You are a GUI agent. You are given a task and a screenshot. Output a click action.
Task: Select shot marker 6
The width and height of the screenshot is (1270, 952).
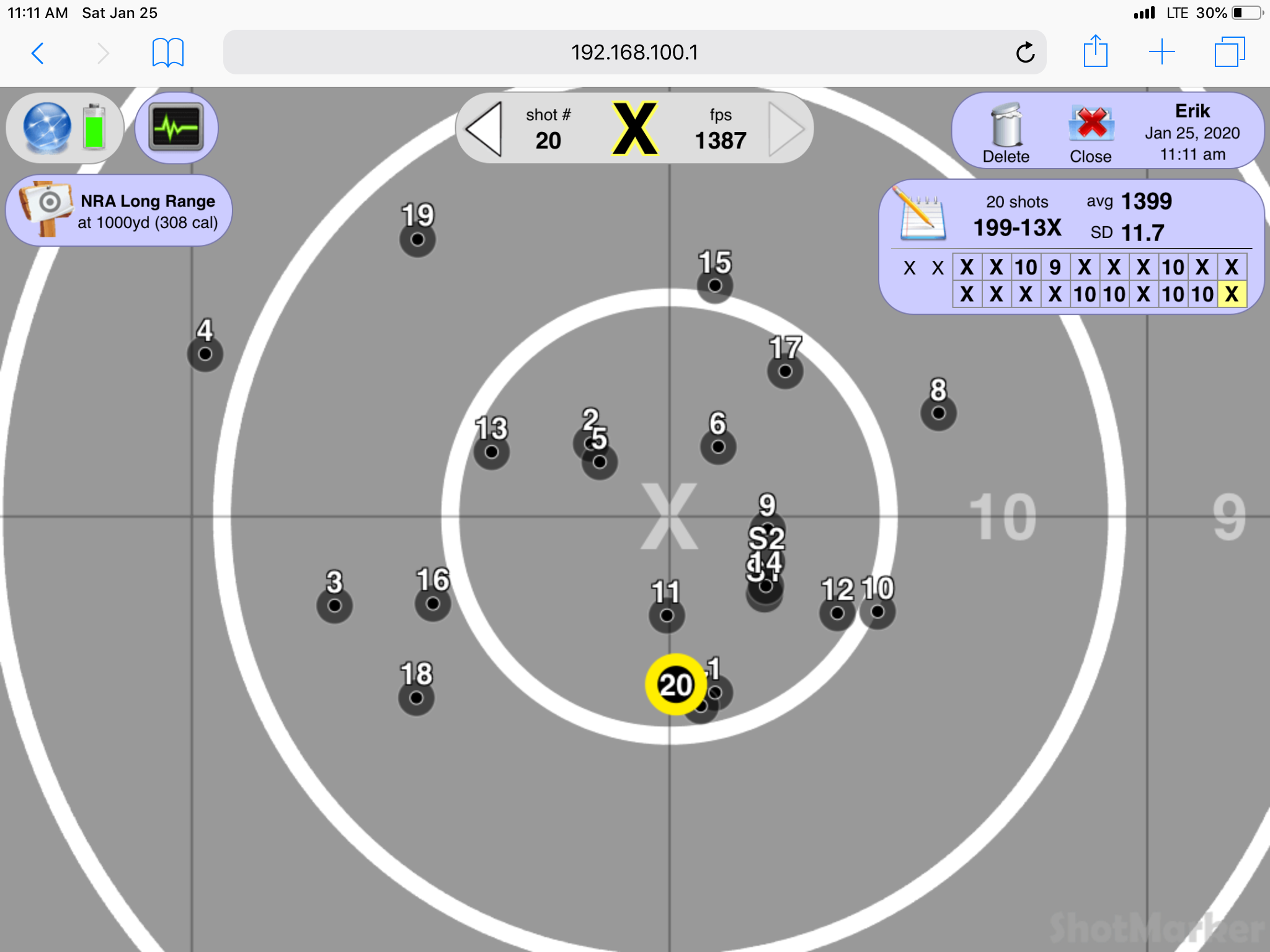[718, 447]
